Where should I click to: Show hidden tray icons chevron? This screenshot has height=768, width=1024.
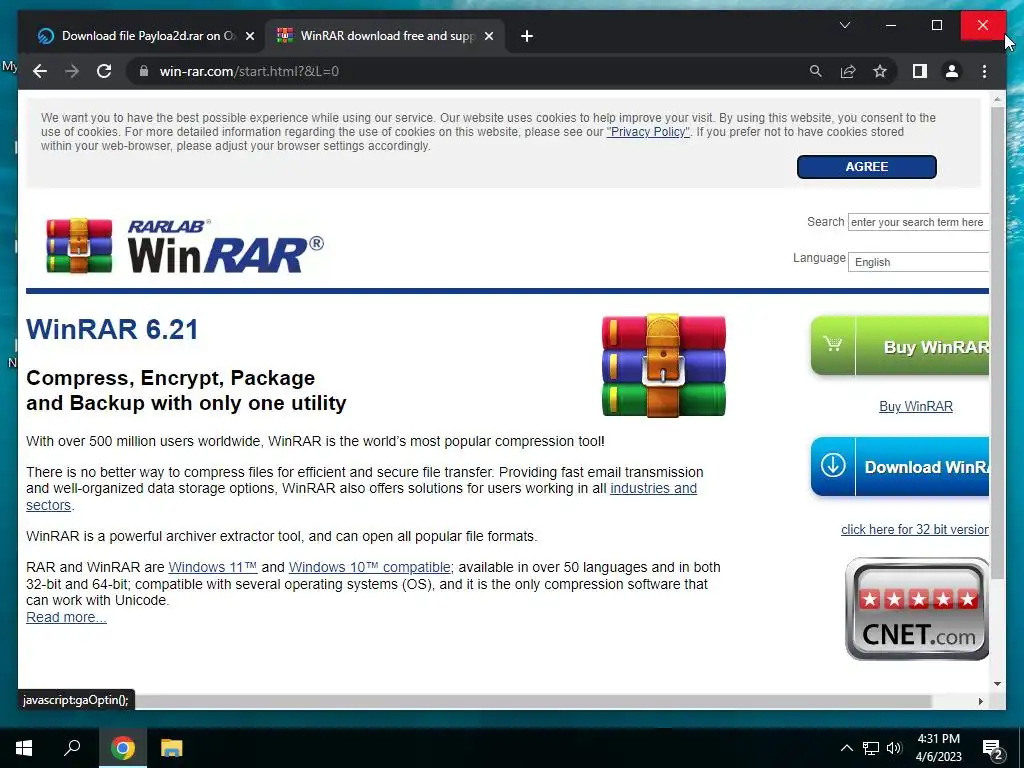[x=846, y=748]
